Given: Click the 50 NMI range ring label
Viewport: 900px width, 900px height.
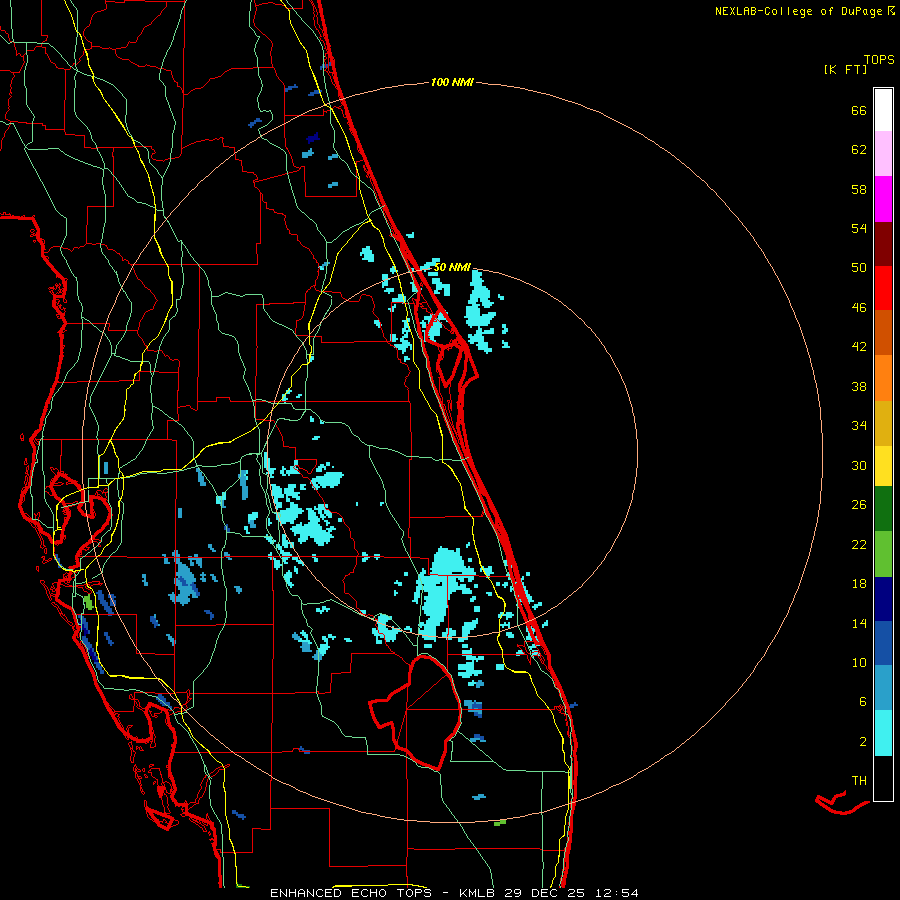Looking at the screenshot, I should [452, 267].
